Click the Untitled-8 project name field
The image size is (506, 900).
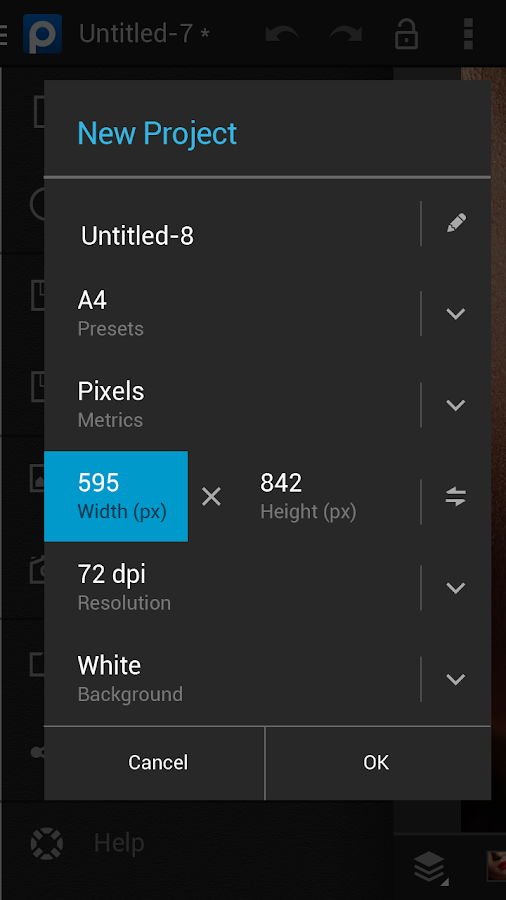coord(232,236)
